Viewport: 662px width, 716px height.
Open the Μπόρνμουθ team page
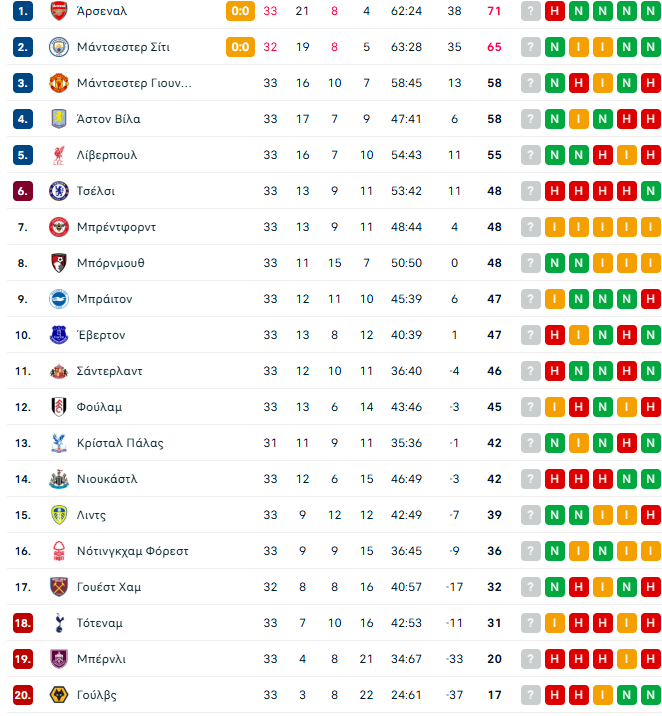(x=110, y=263)
